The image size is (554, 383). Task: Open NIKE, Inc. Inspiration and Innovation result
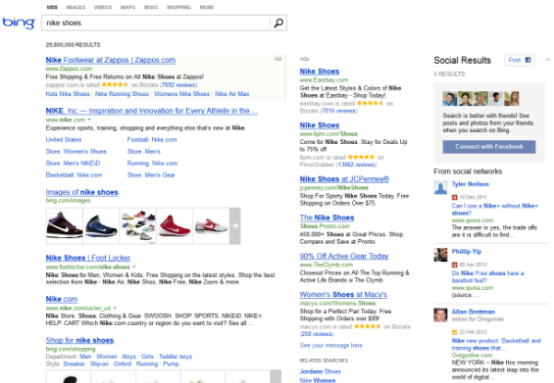[x=152, y=111]
